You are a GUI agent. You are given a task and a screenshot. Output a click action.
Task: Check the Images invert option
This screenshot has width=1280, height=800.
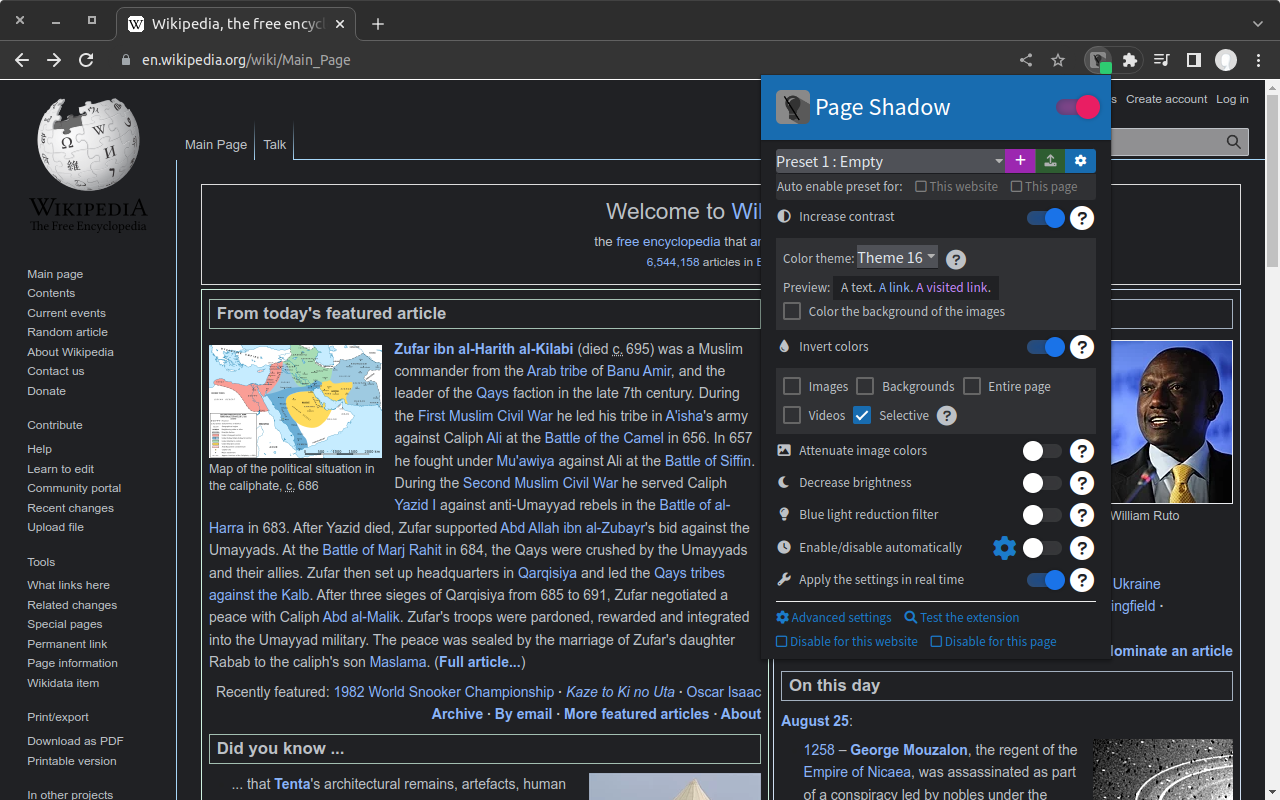[792, 386]
